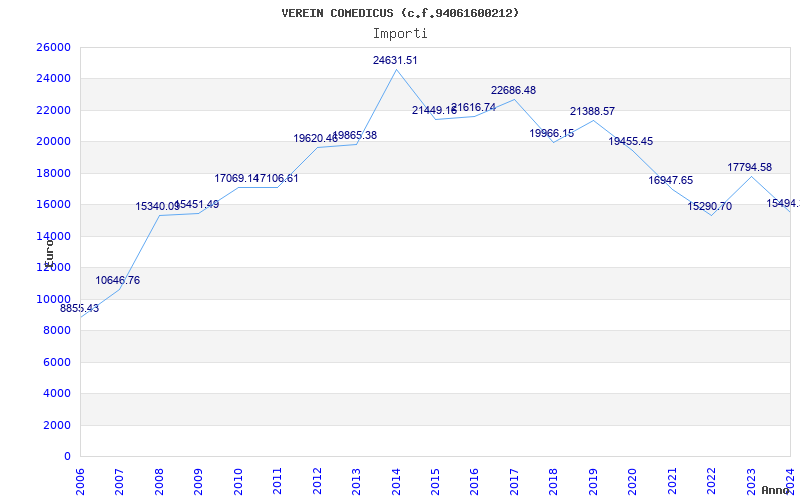800x500 pixels.
Task: Select the 0 y-axis tick label
Action: (67, 457)
